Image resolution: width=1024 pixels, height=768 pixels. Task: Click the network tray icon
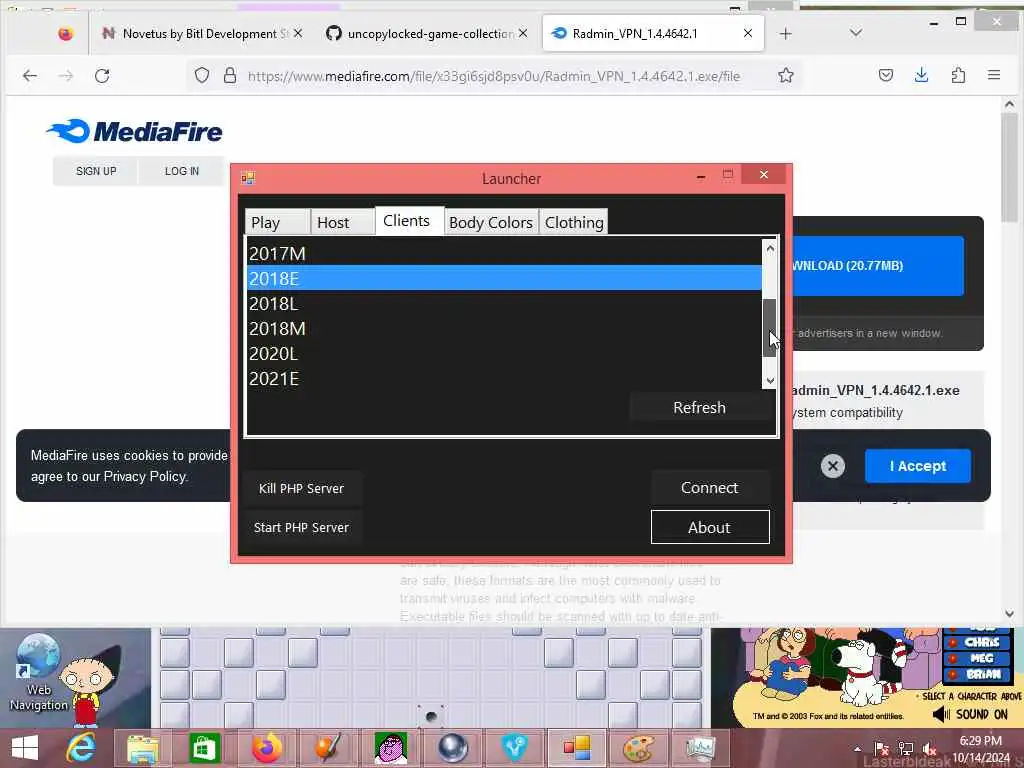coord(906,748)
